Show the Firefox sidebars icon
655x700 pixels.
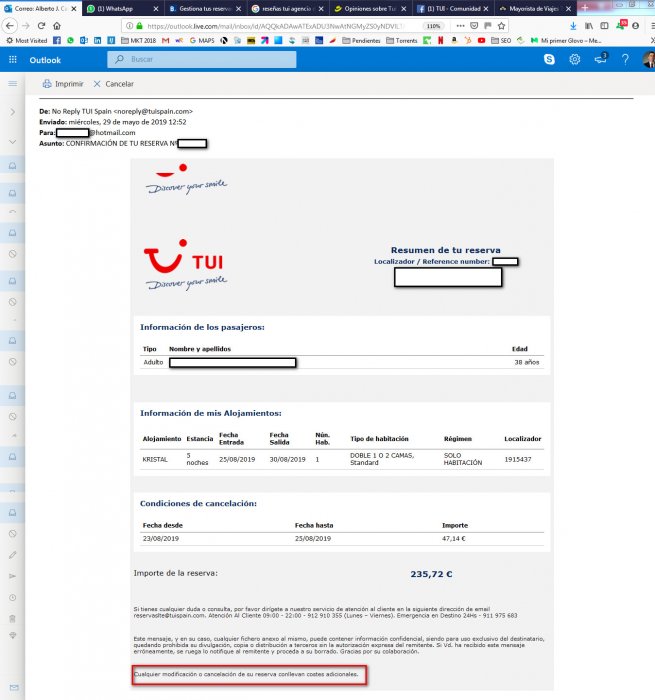604,26
